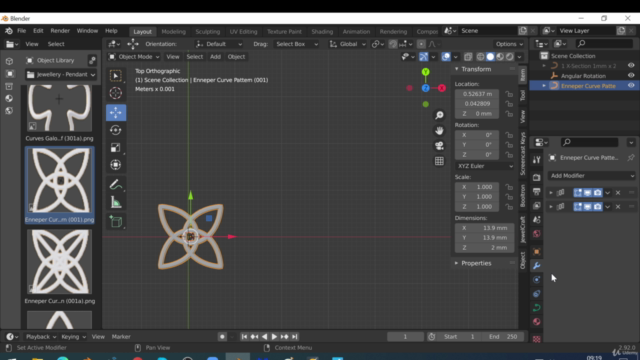Click the Dimensions X 13.9 mm field
This screenshot has height=360, width=640.
click(485, 228)
